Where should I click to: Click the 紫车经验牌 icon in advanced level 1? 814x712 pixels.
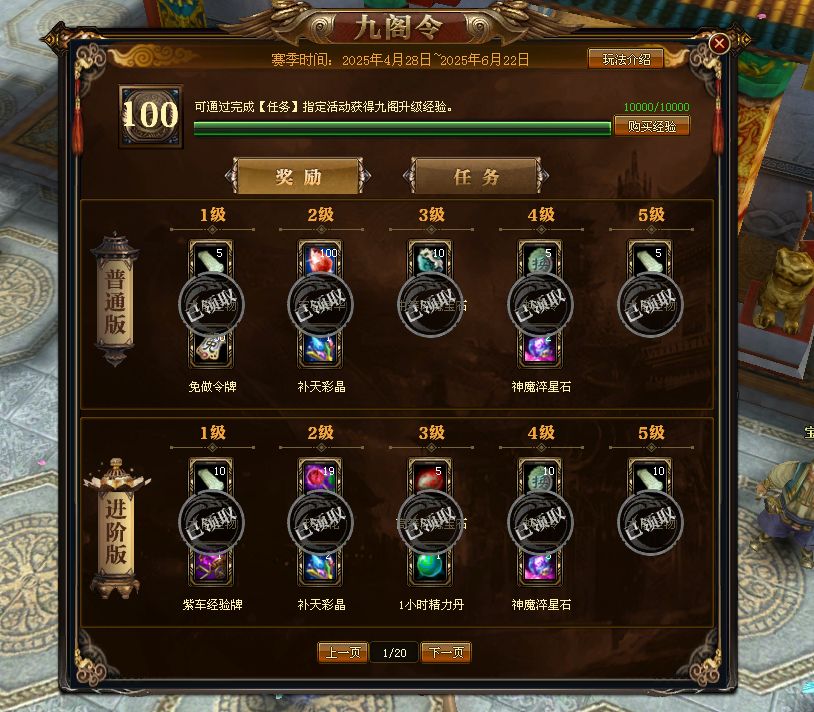(211, 568)
